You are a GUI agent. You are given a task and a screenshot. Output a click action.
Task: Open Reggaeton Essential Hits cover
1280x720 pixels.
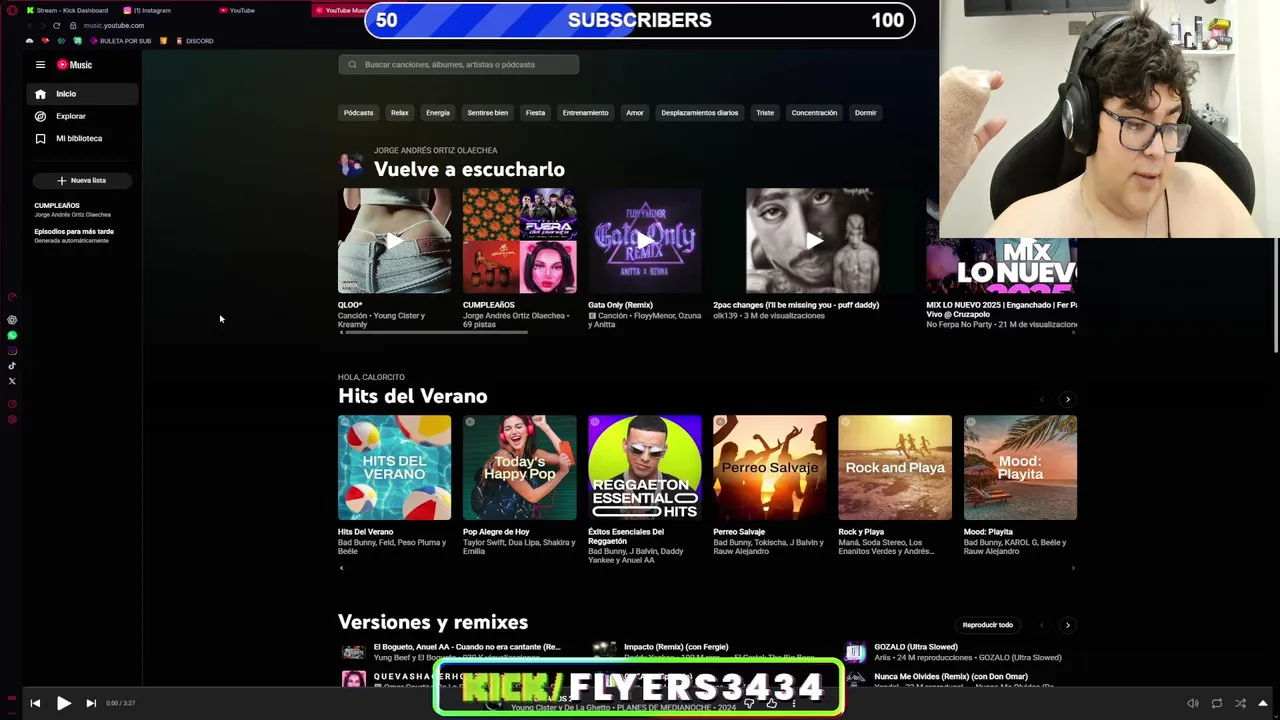pos(644,468)
